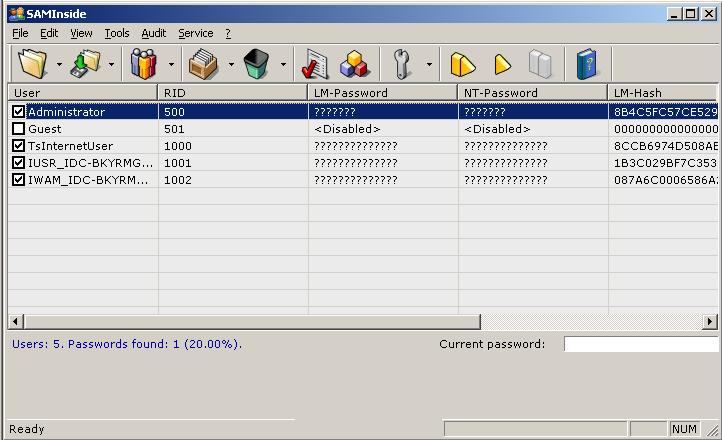Viewport: 722px width, 440px height.
Task: Open the Audit menu
Action: pyautogui.click(x=153, y=33)
